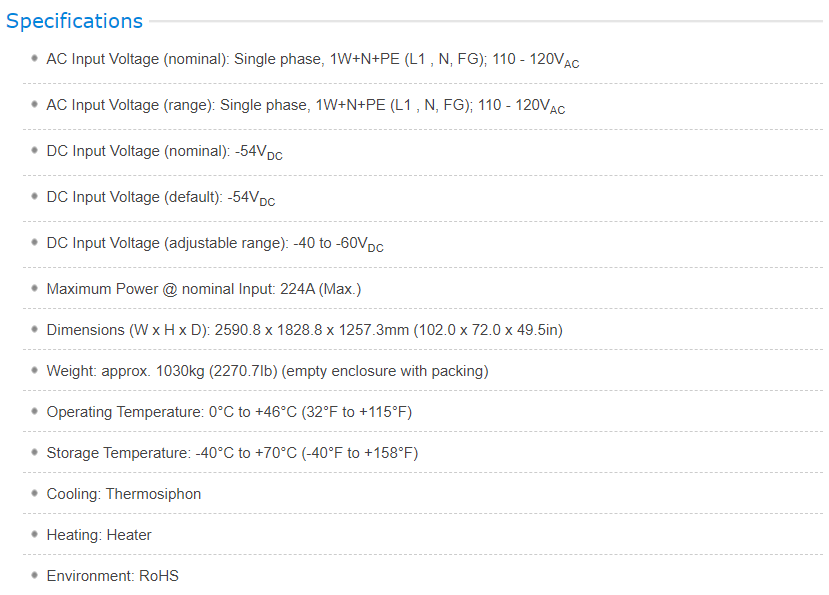The image size is (829, 595).
Task: Select the Cooling: Thermosiphon entry
Action: 124,493
